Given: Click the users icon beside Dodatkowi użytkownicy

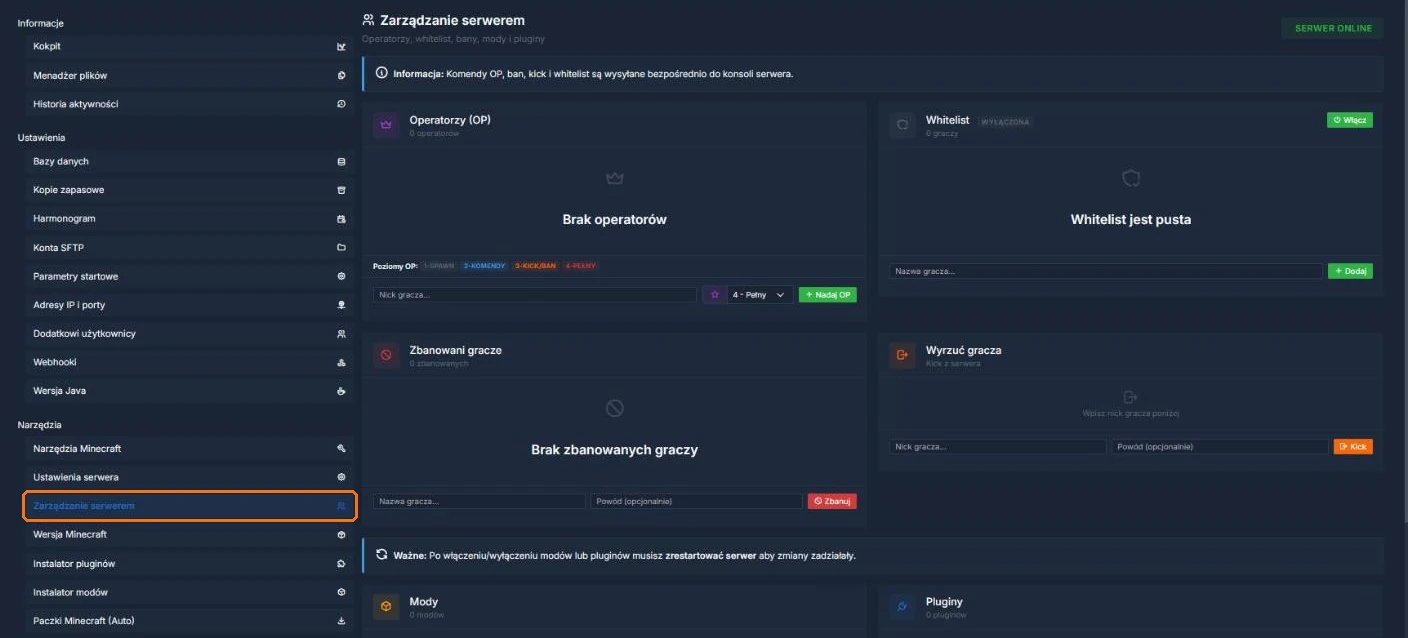Looking at the screenshot, I should point(341,333).
